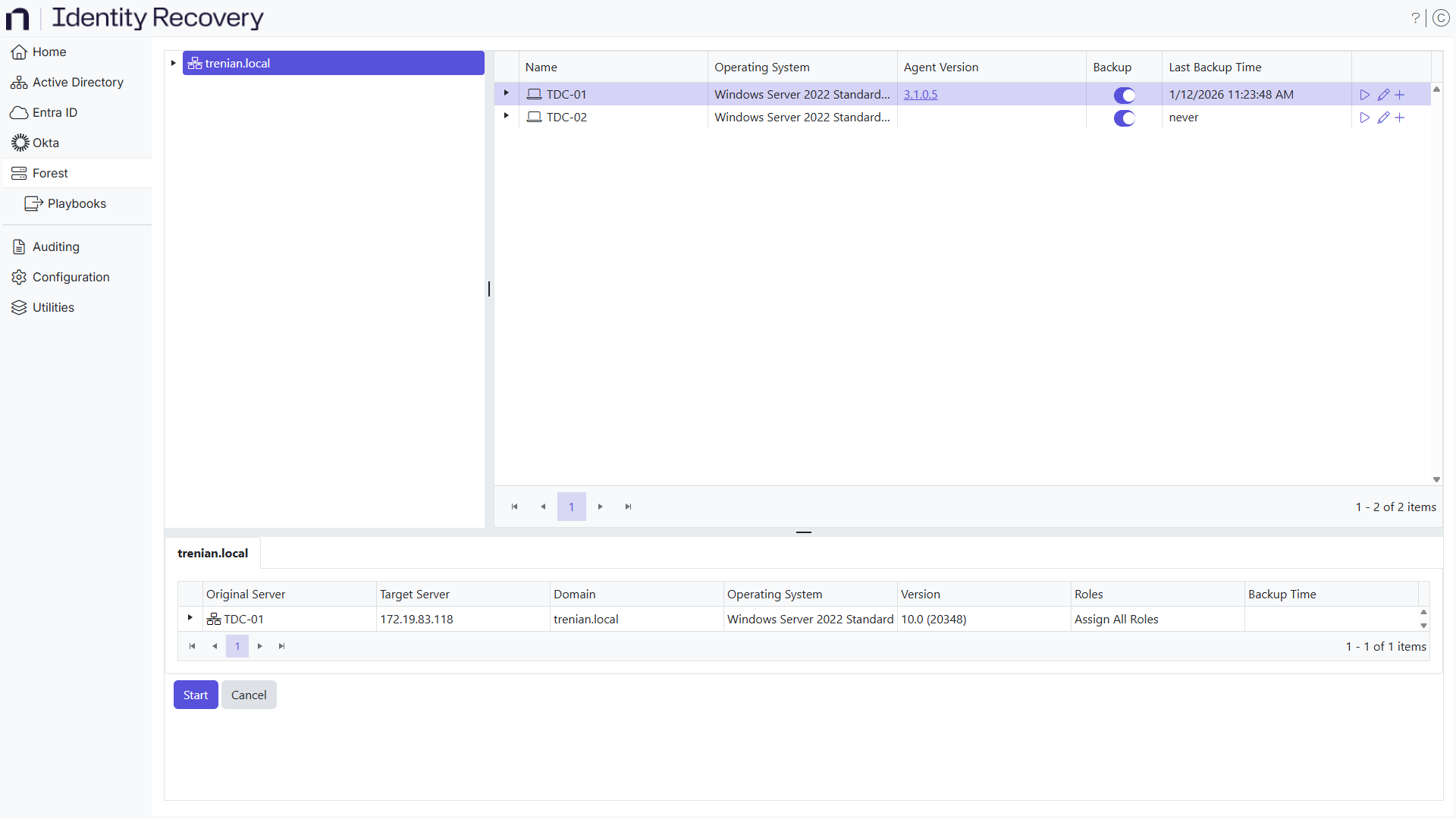Open agent version link 3.1.0.5
Image resolution: width=1456 pixels, height=819 pixels.
pyautogui.click(x=921, y=94)
